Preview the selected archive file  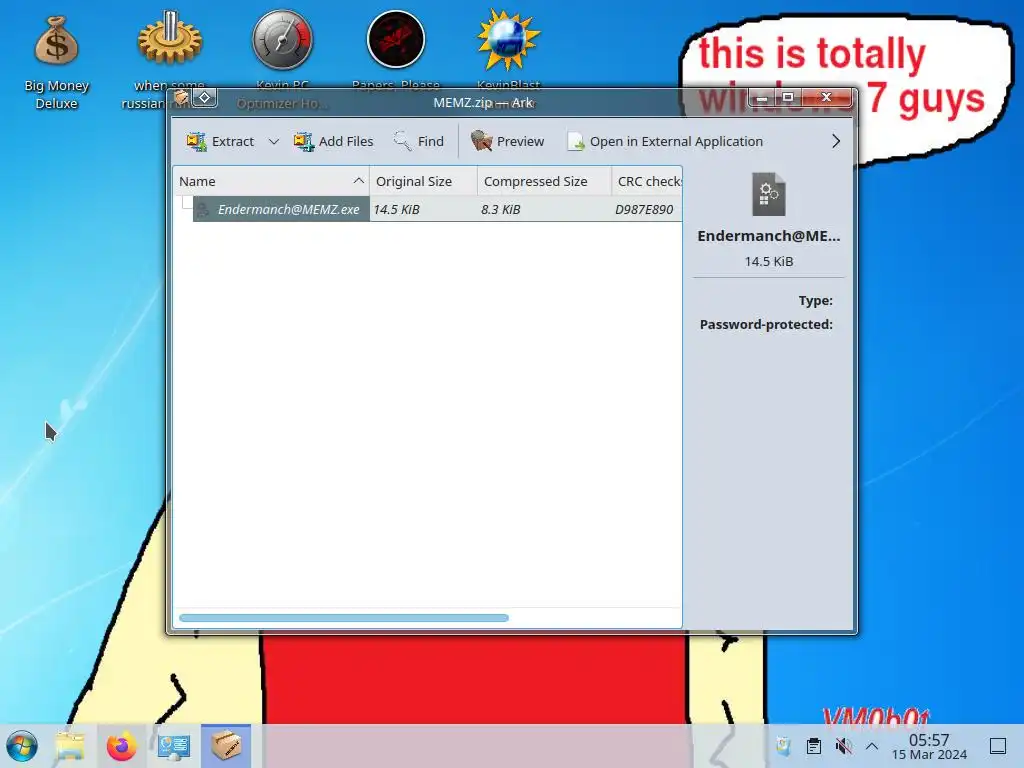pos(507,141)
